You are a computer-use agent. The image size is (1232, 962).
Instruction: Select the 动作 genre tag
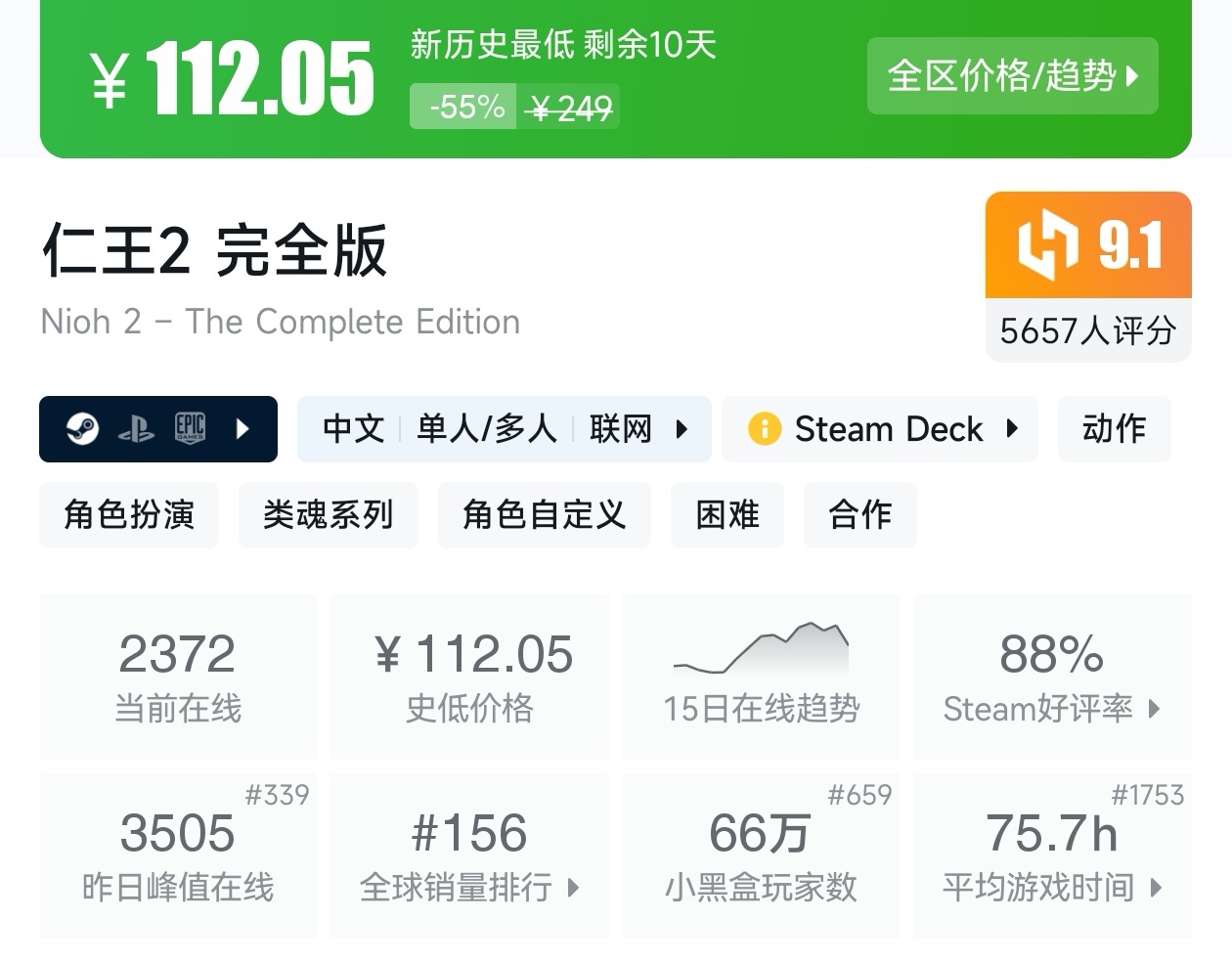[x=1114, y=428]
